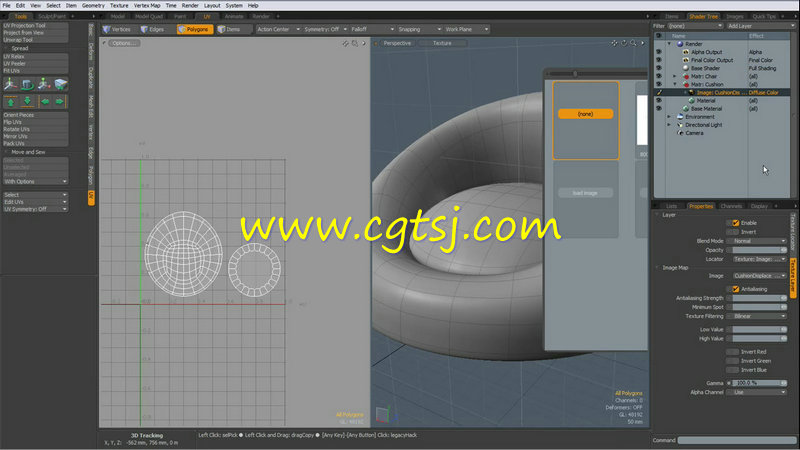800x450 pixels.
Task: Click the Base Shader sphere icon
Action: pyautogui.click(x=686, y=68)
